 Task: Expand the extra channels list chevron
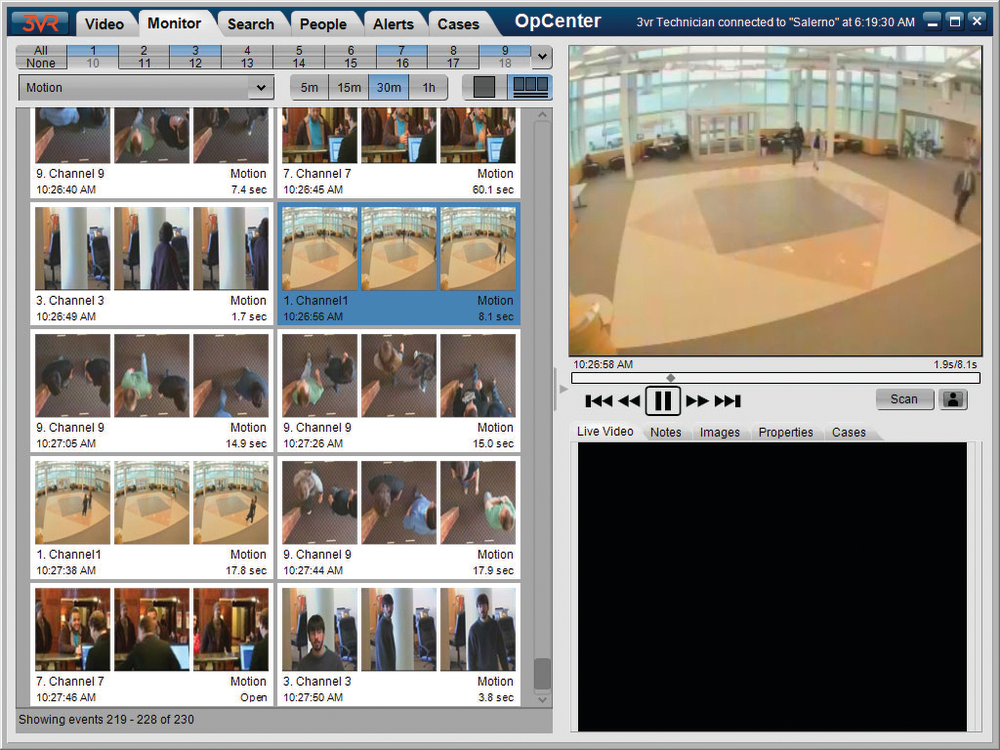point(541,57)
